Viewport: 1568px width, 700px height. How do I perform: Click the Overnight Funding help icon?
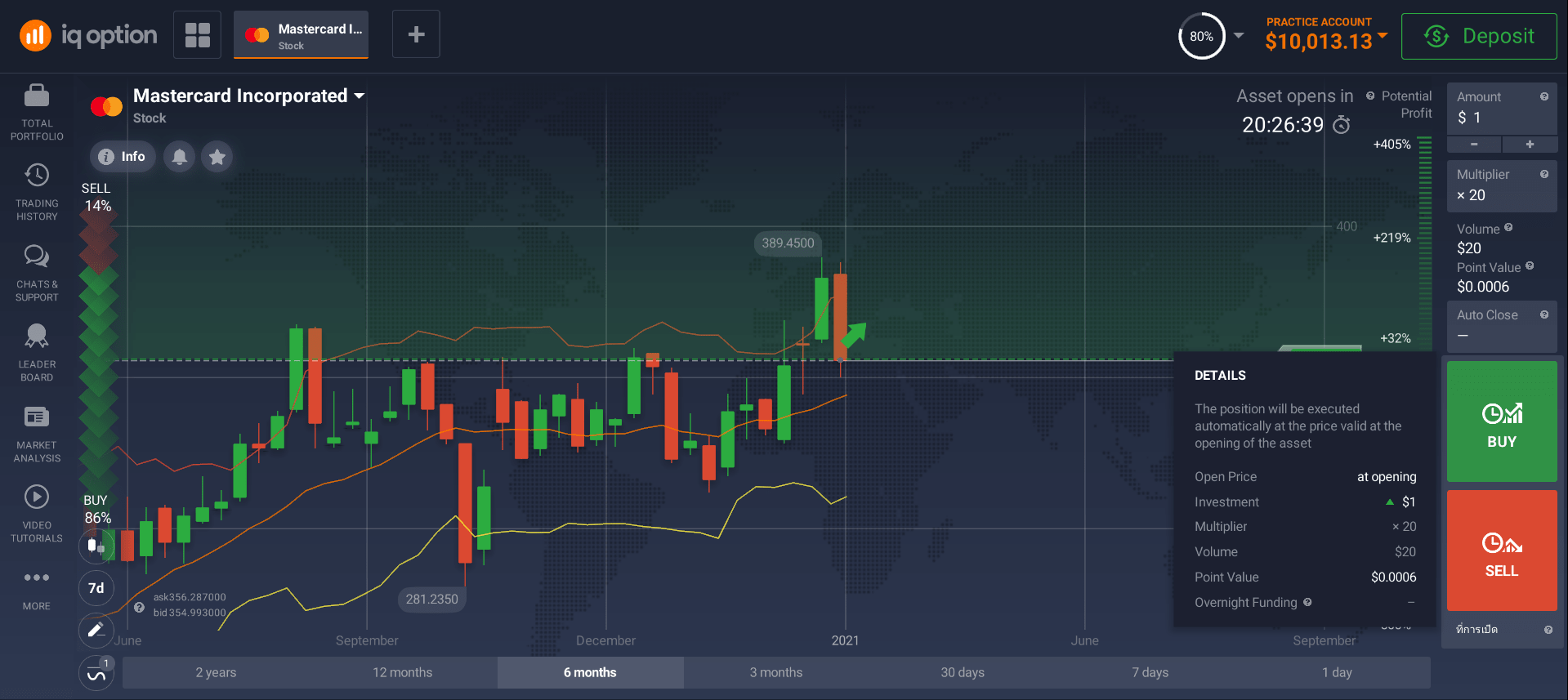(1307, 602)
